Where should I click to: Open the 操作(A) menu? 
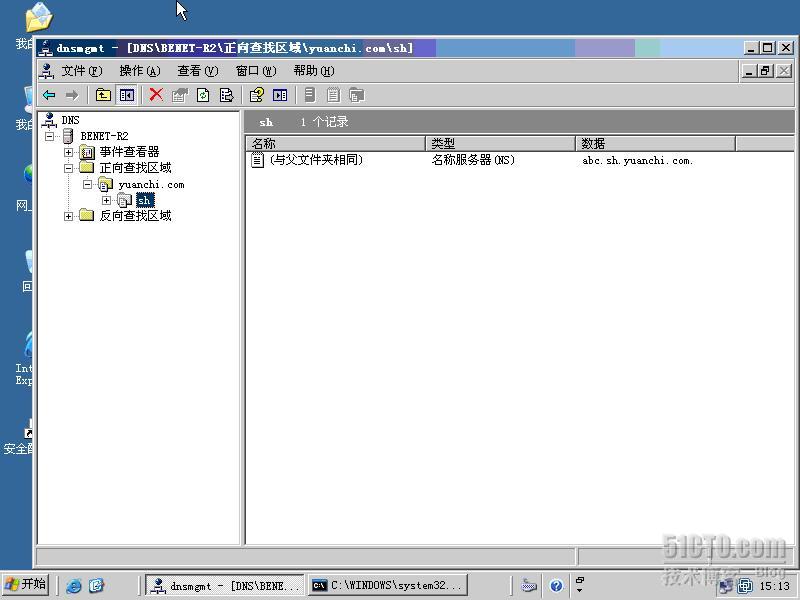click(x=140, y=71)
